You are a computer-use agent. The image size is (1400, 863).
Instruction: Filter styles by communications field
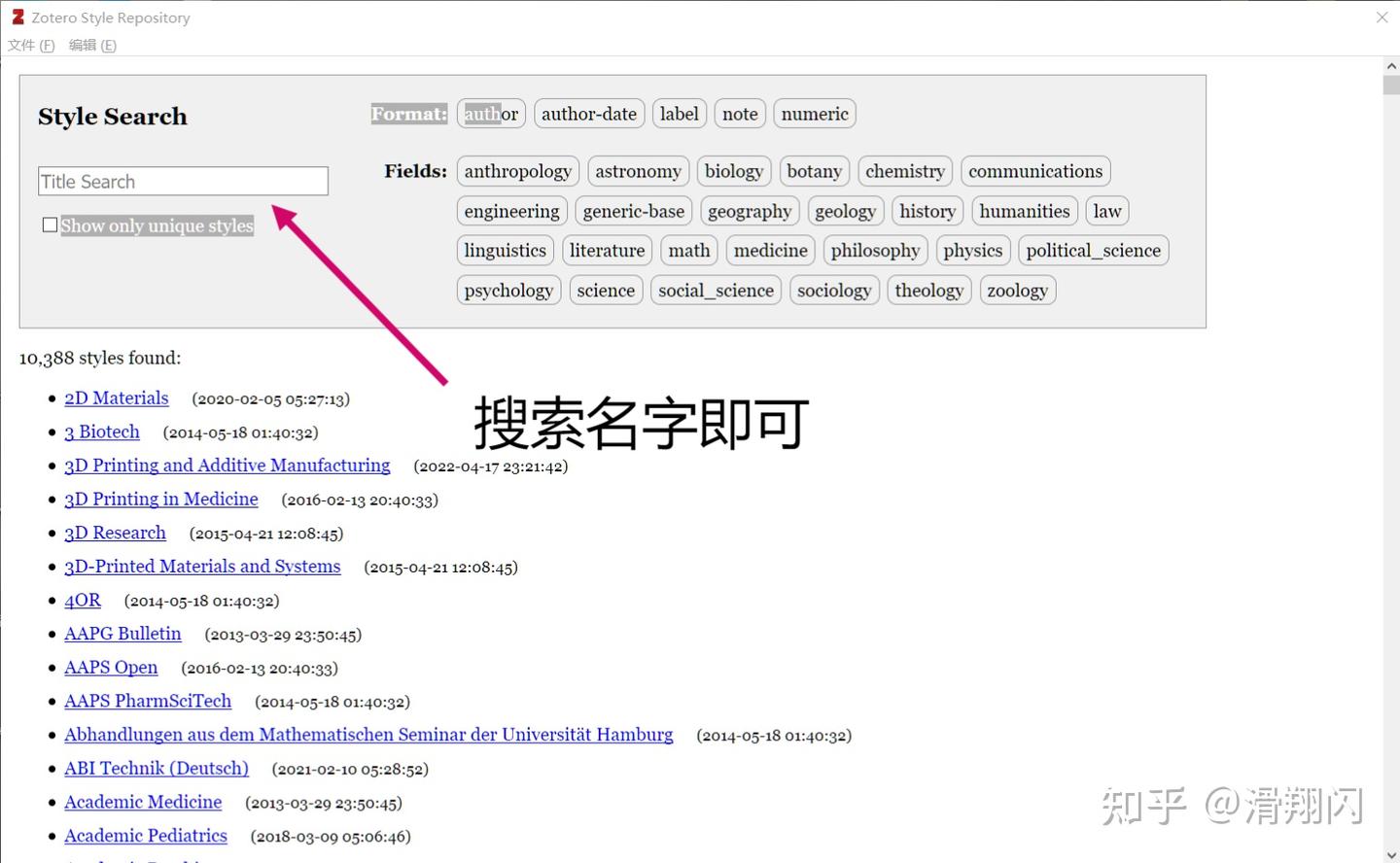[x=1035, y=171]
